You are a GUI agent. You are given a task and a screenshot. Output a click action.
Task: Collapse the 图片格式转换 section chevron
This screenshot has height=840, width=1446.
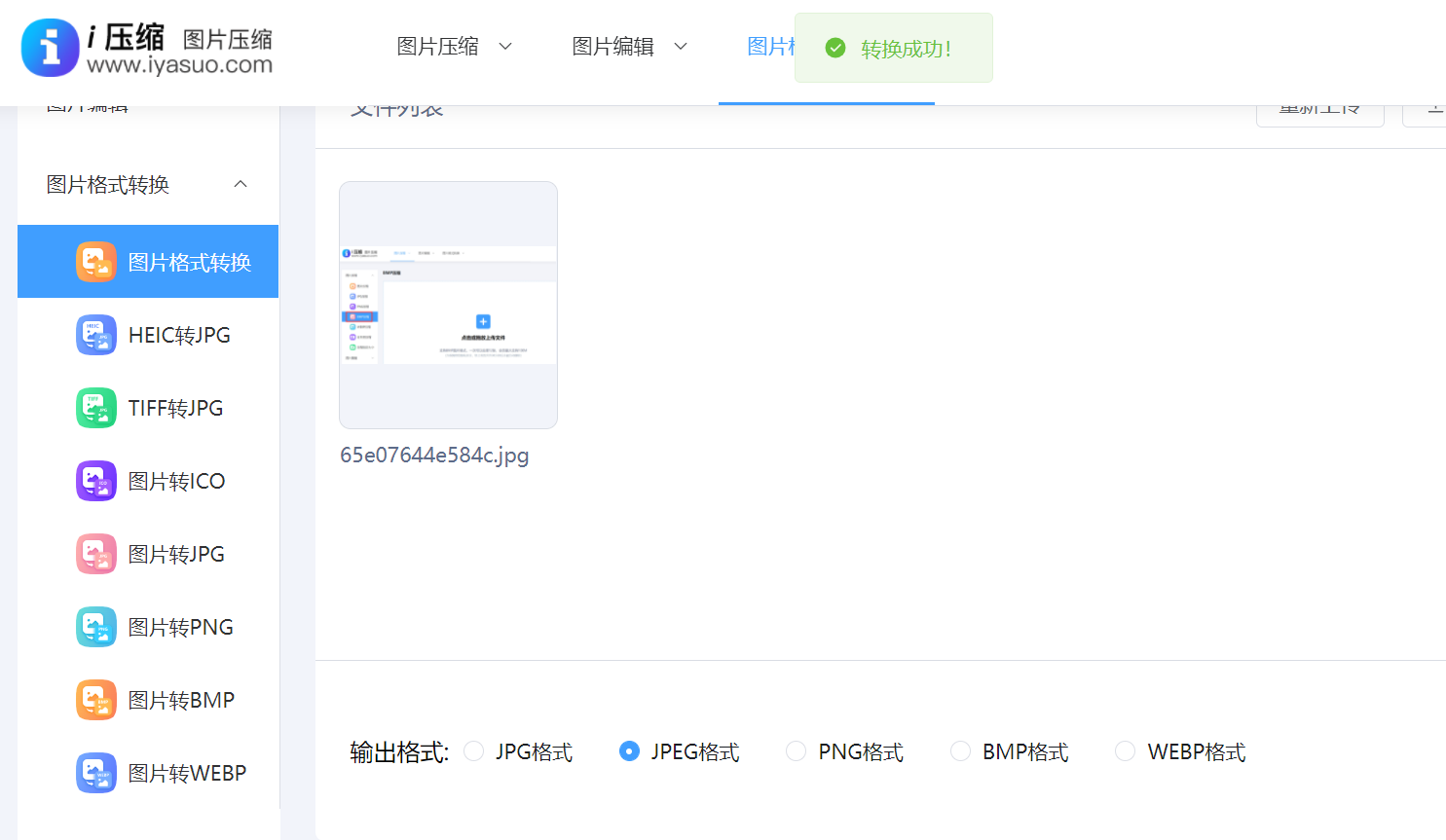241,184
